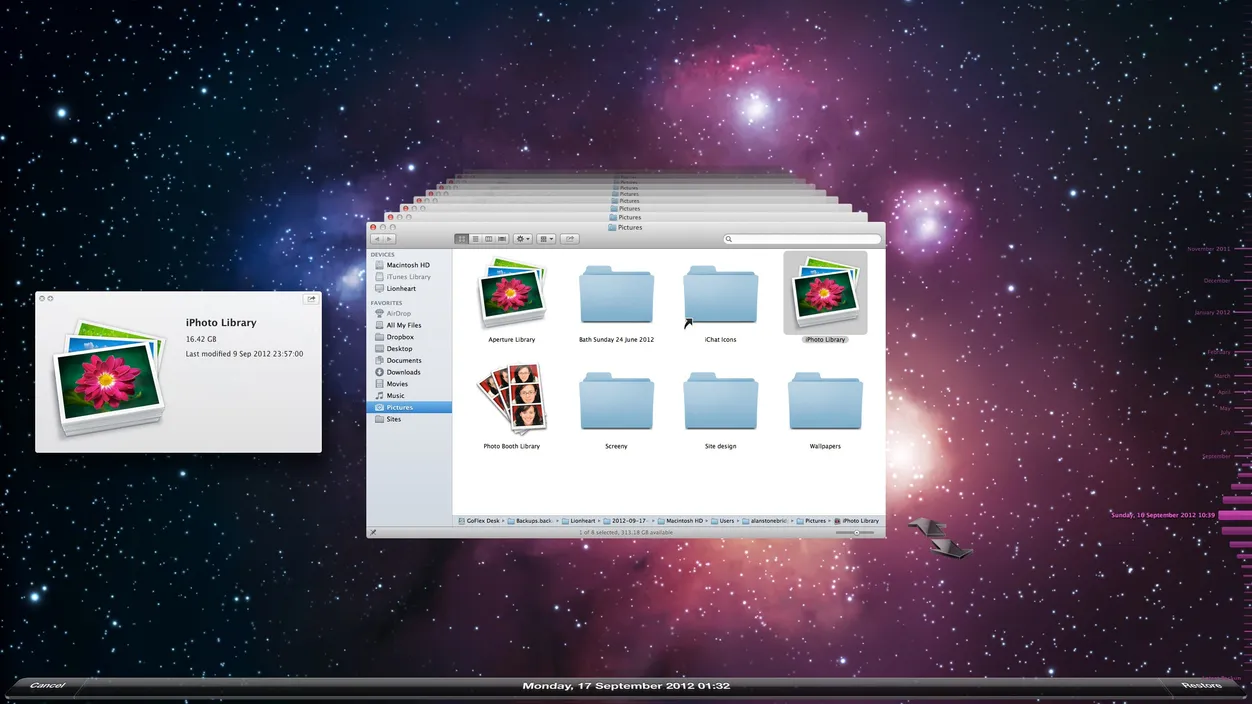
Task: Switch Finder to icon view
Action: point(461,239)
